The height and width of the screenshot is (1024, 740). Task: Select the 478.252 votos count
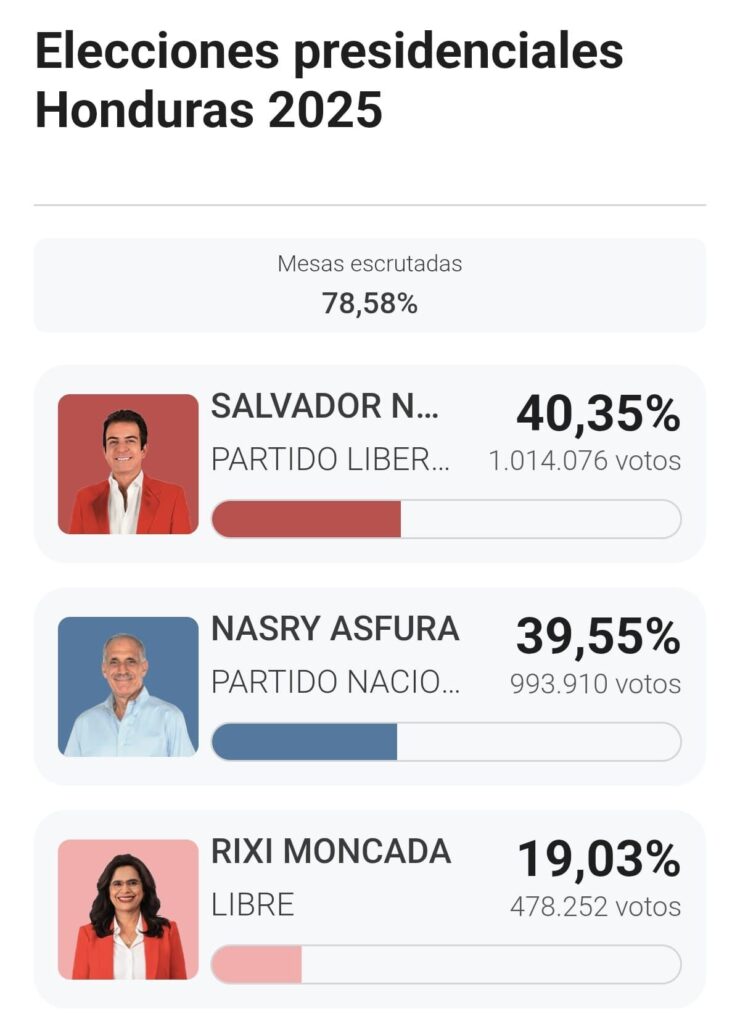[x=595, y=907]
